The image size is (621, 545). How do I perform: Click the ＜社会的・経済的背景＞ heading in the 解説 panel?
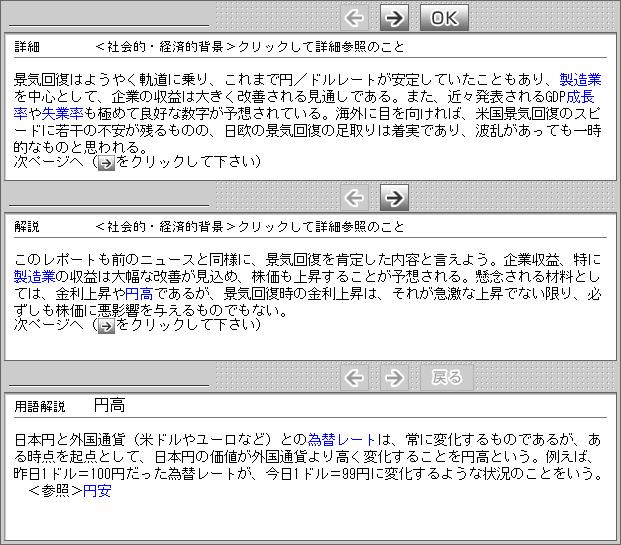[166, 227]
